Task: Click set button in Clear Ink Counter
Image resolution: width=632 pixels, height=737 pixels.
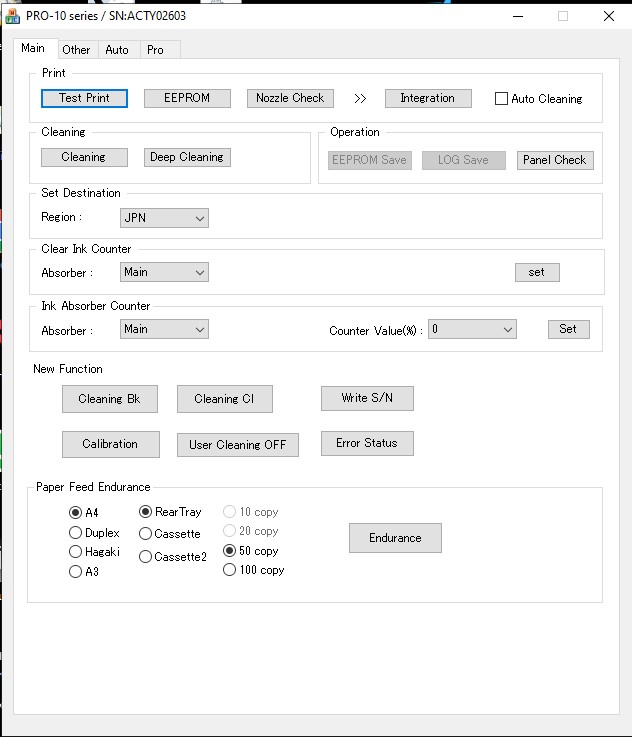Action: point(537,272)
